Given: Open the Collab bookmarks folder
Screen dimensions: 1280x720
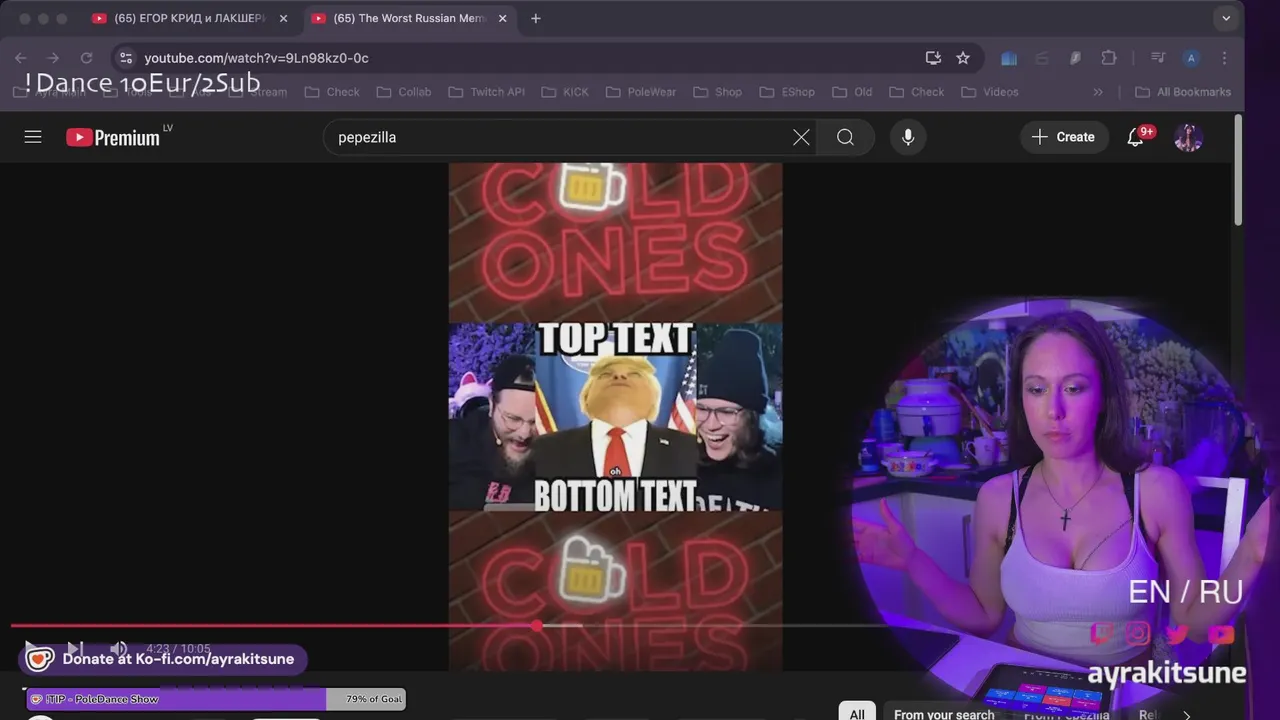Looking at the screenshot, I should pyautogui.click(x=404, y=92).
